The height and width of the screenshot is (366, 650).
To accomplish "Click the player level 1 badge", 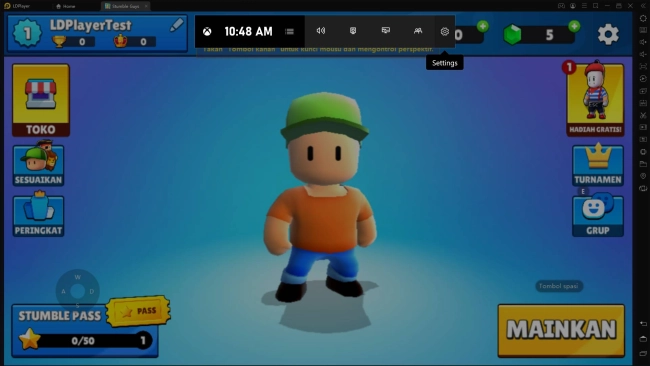I will (x=27, y=33).
